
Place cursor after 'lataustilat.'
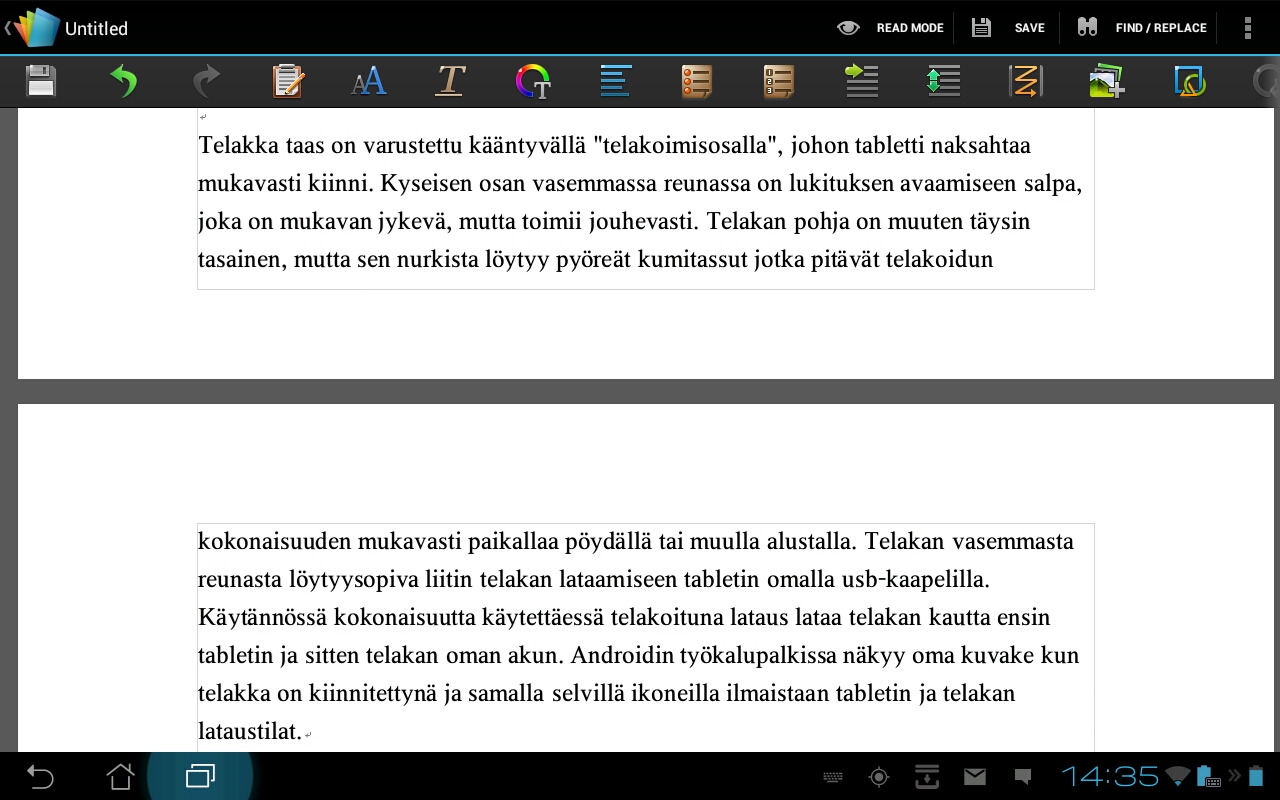[303, 732]
